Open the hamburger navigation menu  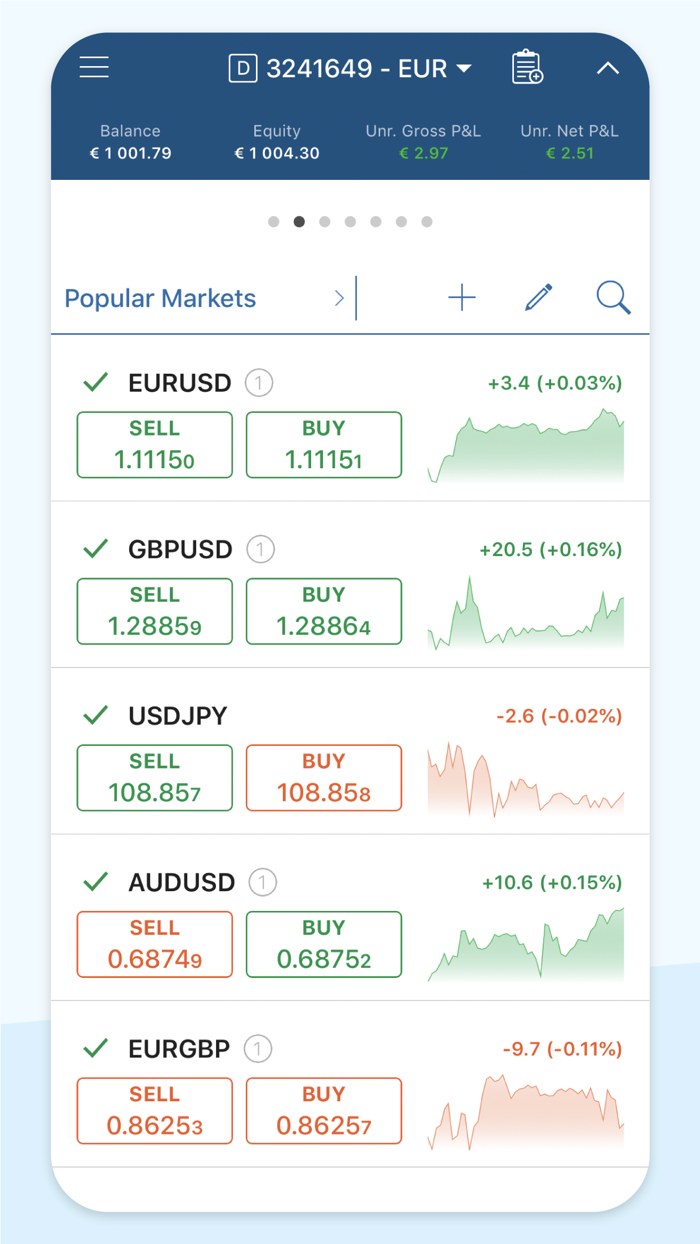(x=94, y=67)
